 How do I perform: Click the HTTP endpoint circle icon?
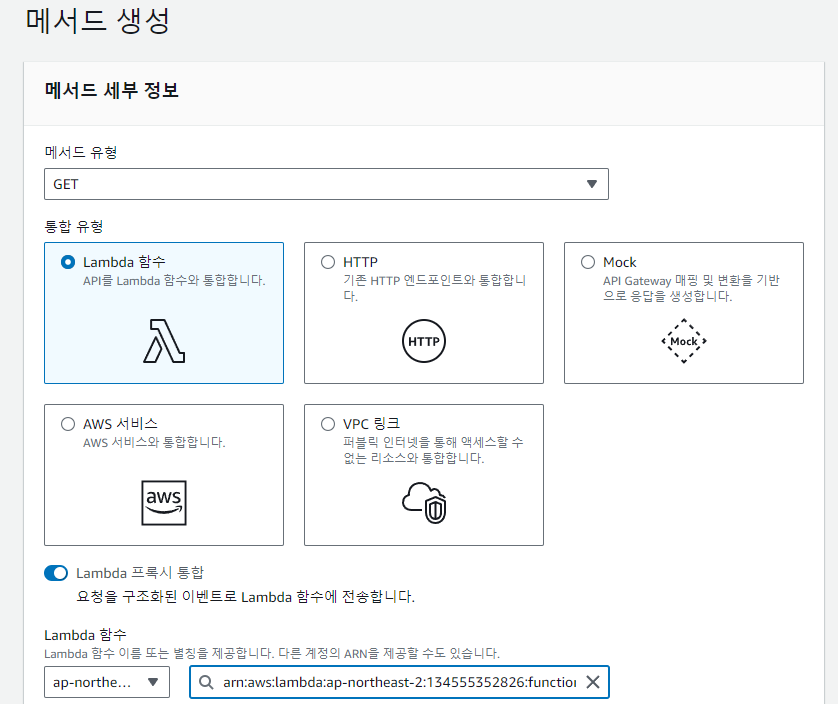click(423, 340)
